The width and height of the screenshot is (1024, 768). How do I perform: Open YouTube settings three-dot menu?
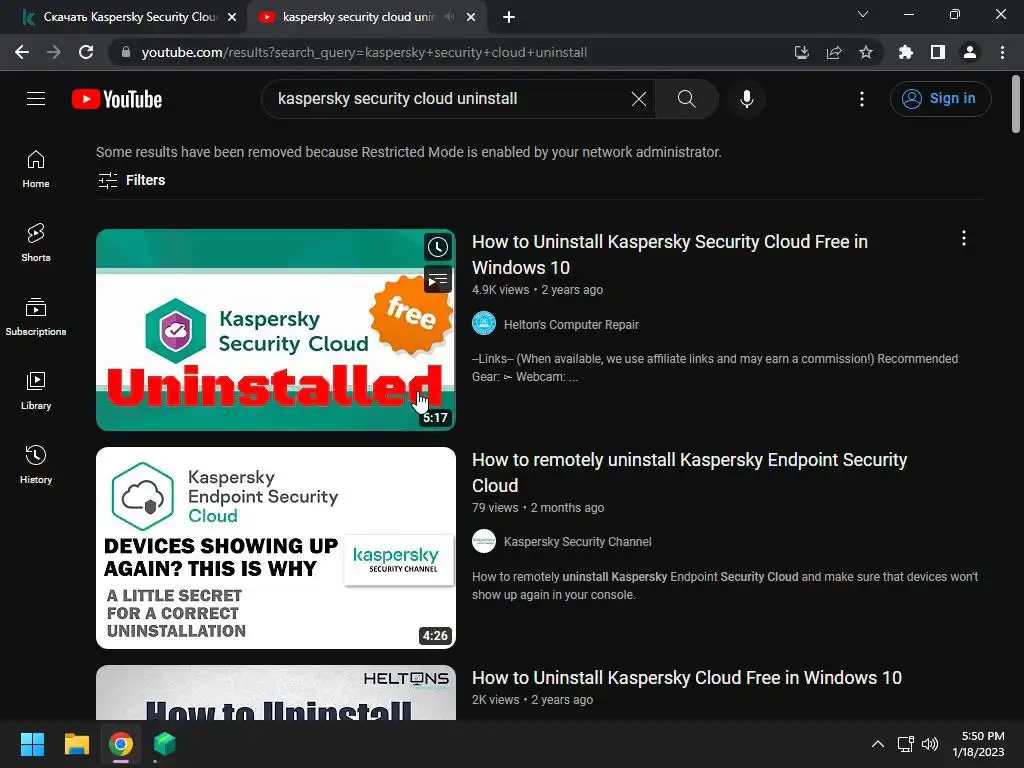click(x=862, y=99)
